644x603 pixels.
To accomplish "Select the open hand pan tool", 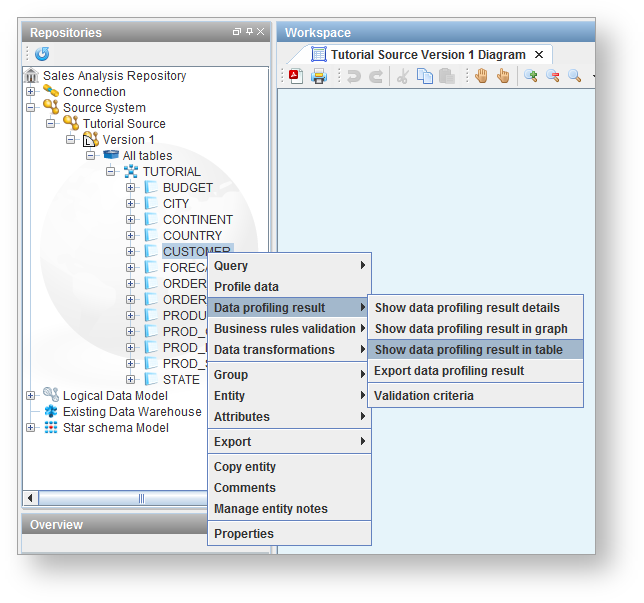I will (481, 76).
